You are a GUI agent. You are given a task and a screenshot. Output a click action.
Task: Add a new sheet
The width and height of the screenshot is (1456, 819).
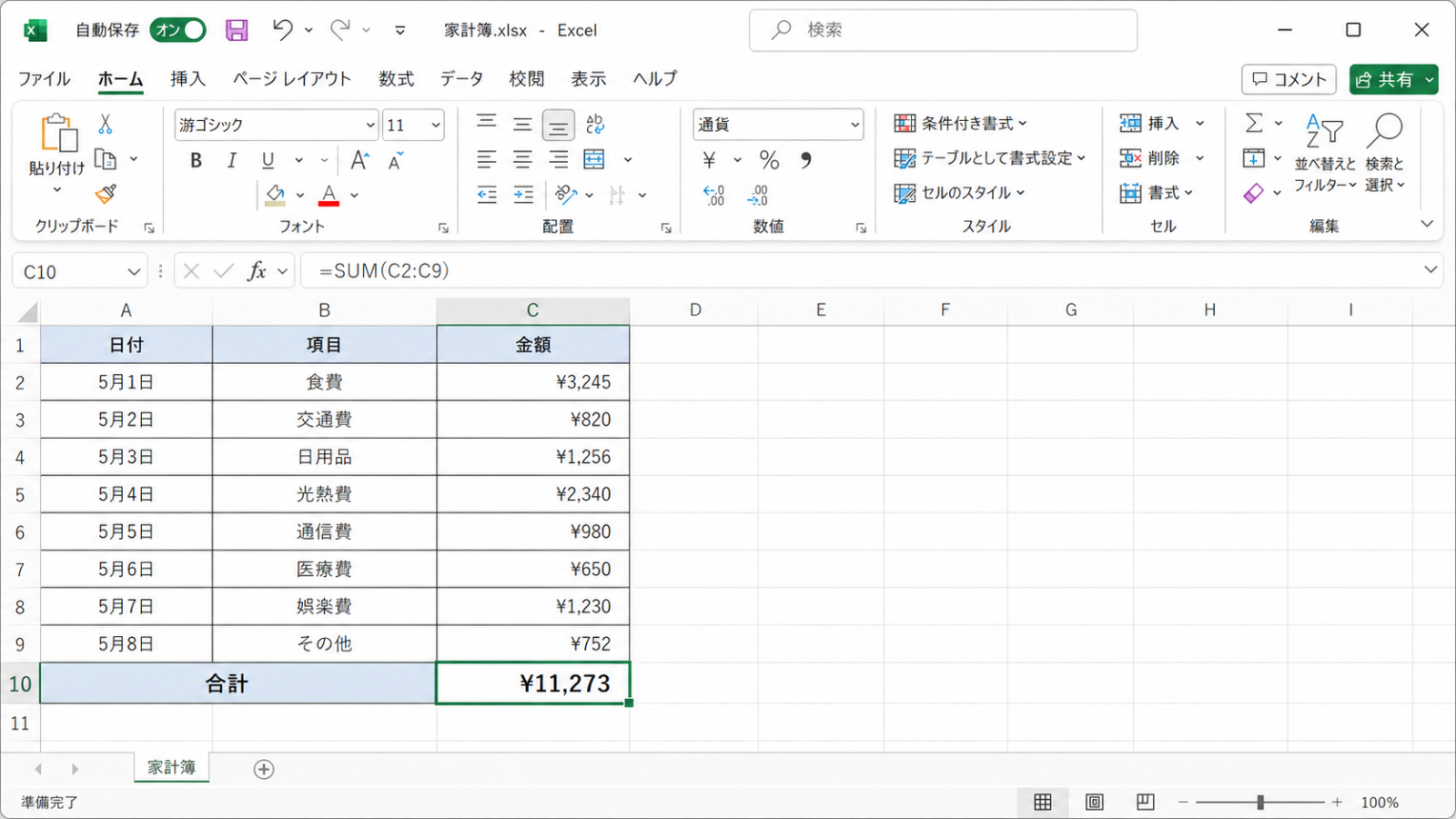coord(264,769)
